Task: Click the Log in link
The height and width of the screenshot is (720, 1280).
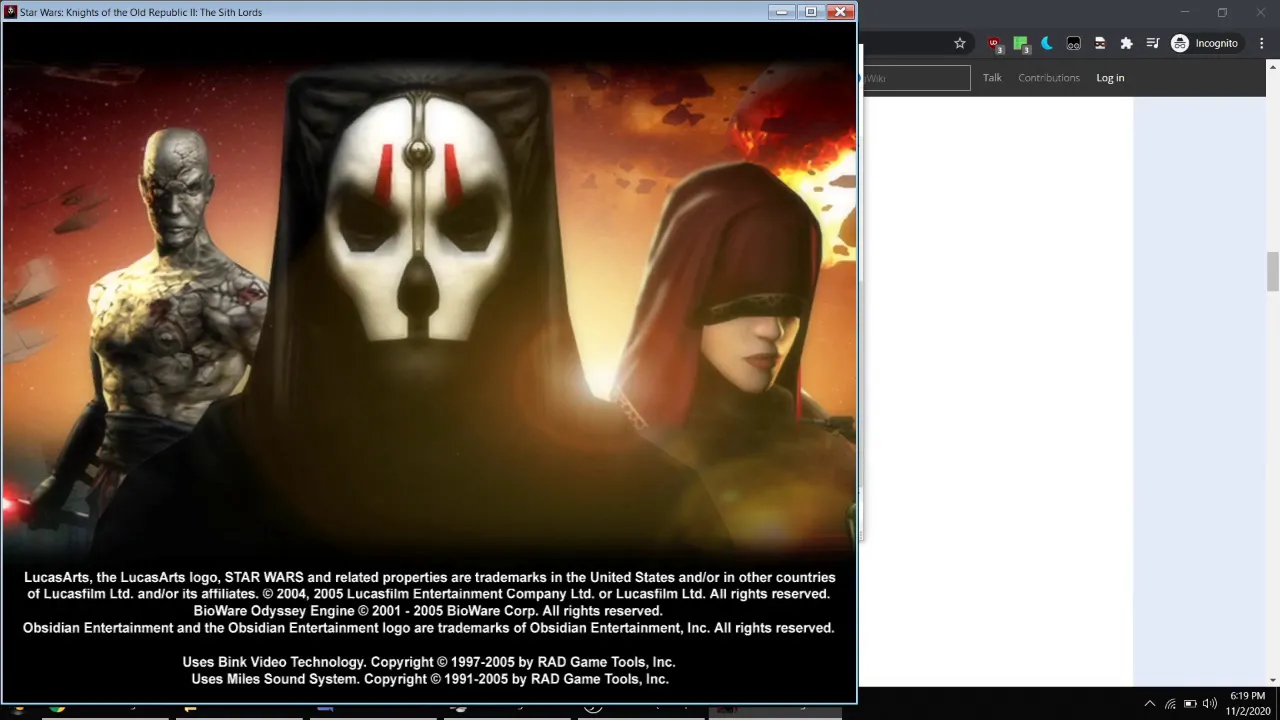Action: coord(1110,78)
